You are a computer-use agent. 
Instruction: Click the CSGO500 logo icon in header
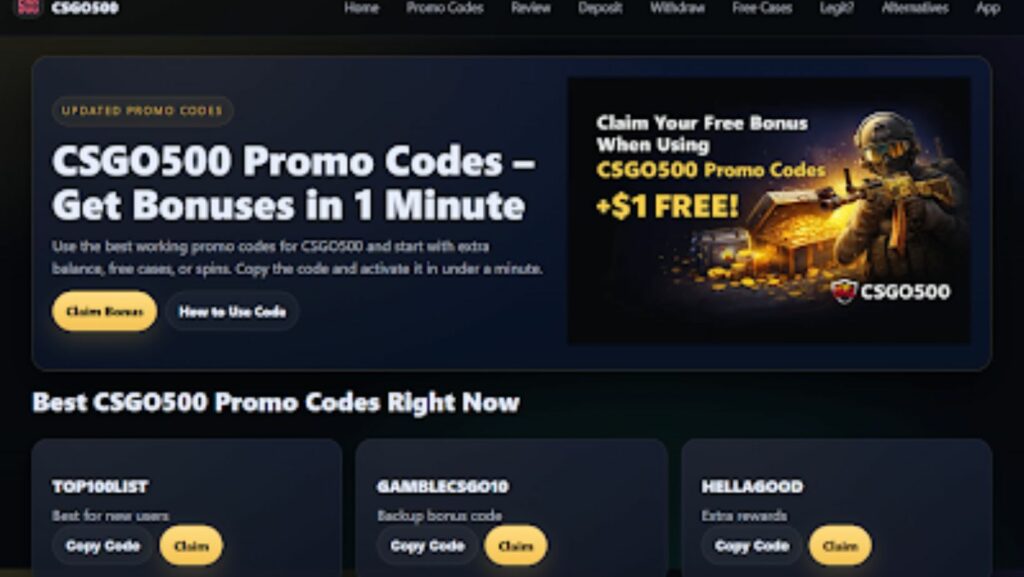click(x=27, y=8)
